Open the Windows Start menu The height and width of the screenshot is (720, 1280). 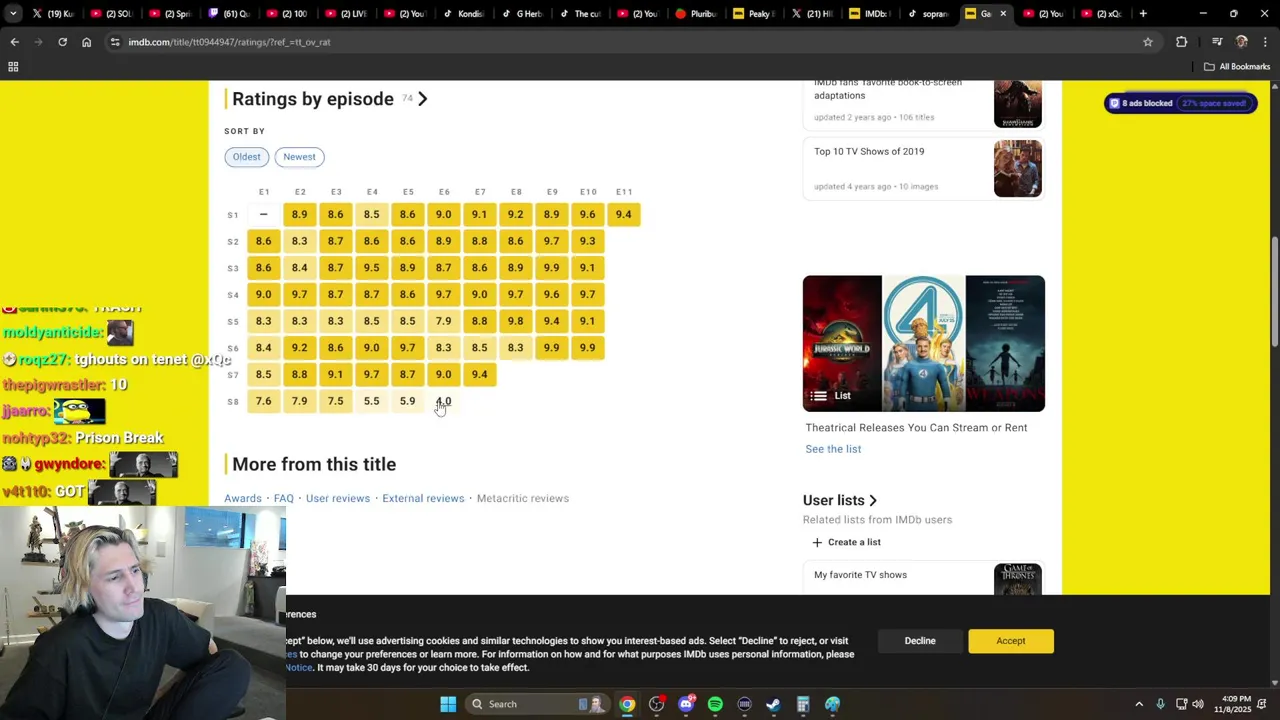[x=448, y=704]
